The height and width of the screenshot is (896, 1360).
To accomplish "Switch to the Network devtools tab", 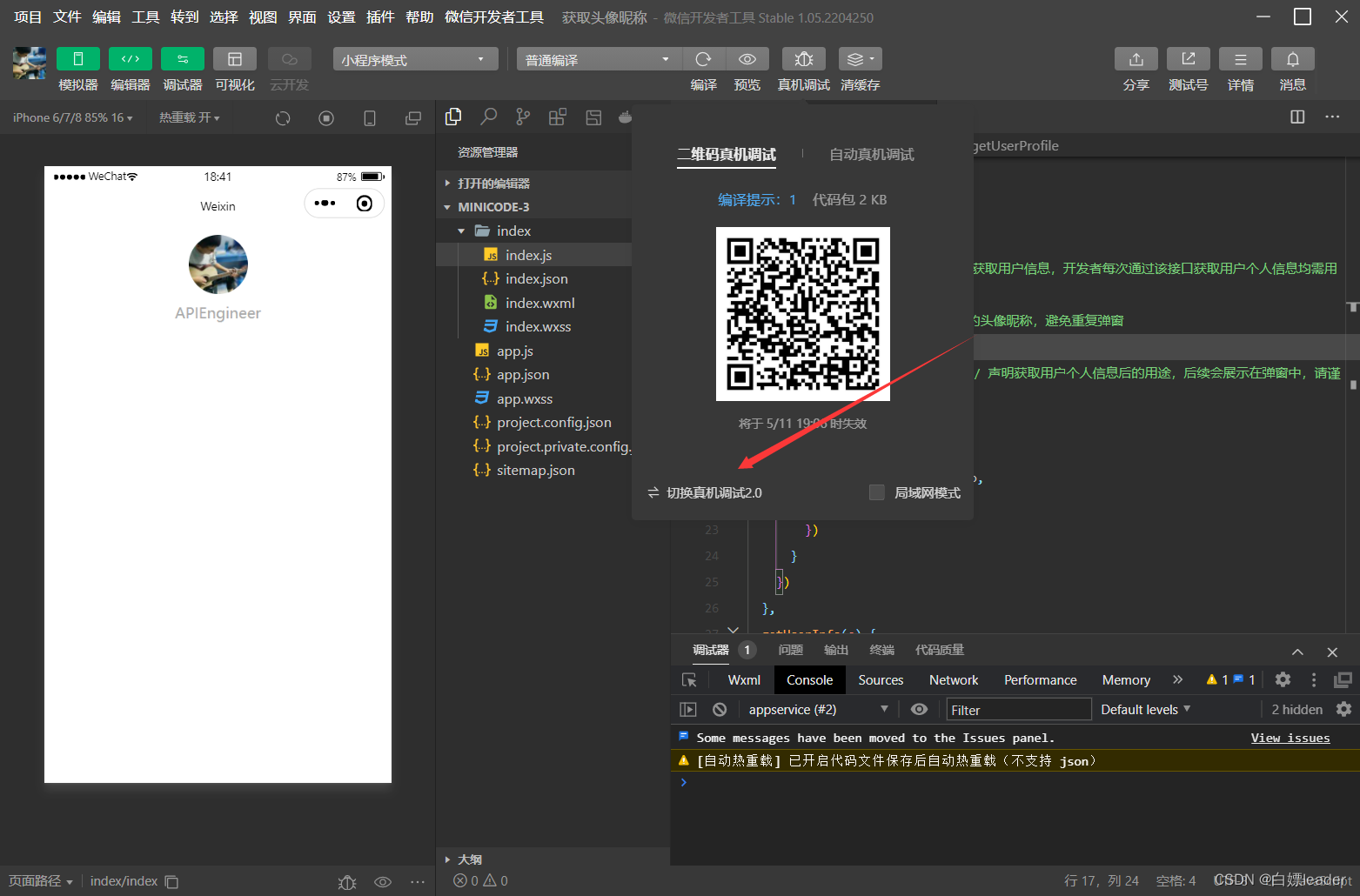I will click(954, 680).
